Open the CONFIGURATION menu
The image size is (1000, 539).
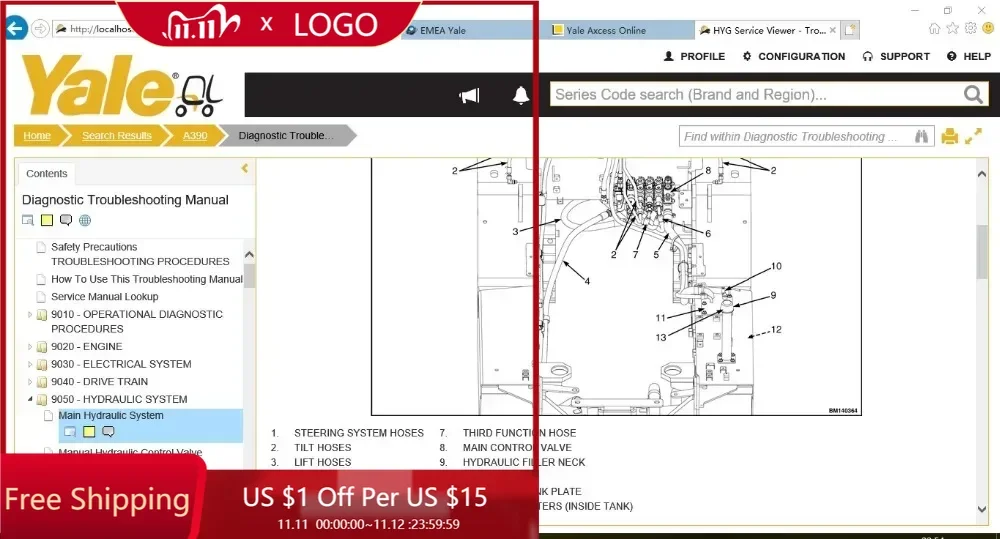click(x=793, y=56)
